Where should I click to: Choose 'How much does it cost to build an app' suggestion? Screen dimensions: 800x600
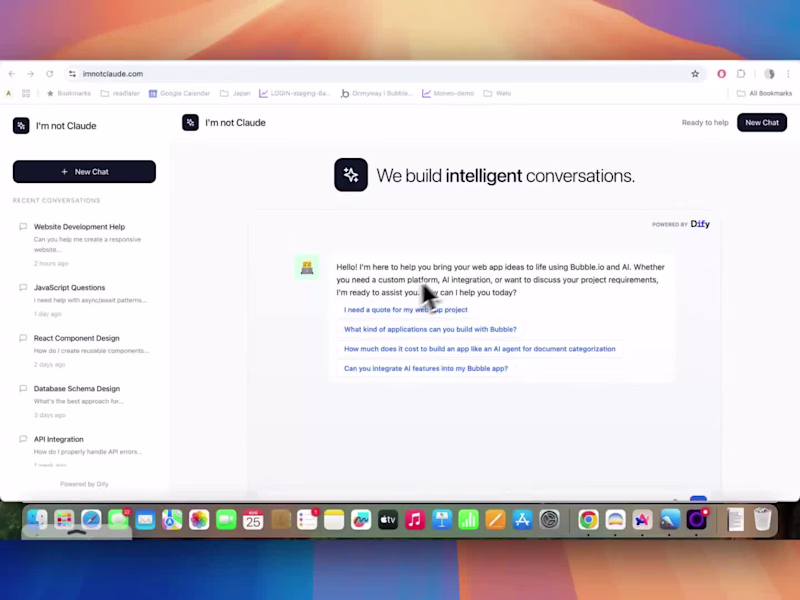pos(480,349)
